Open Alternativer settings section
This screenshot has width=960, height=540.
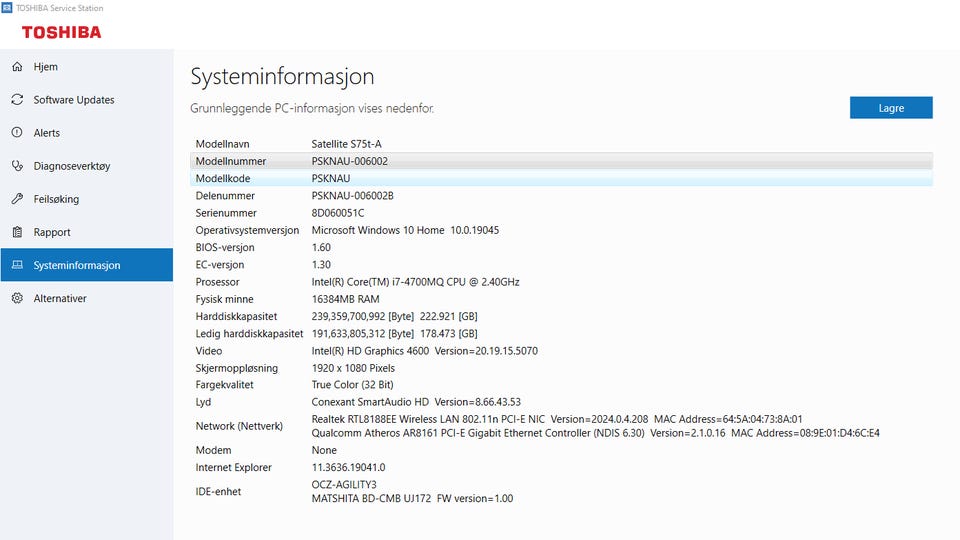tap(87, 298)
